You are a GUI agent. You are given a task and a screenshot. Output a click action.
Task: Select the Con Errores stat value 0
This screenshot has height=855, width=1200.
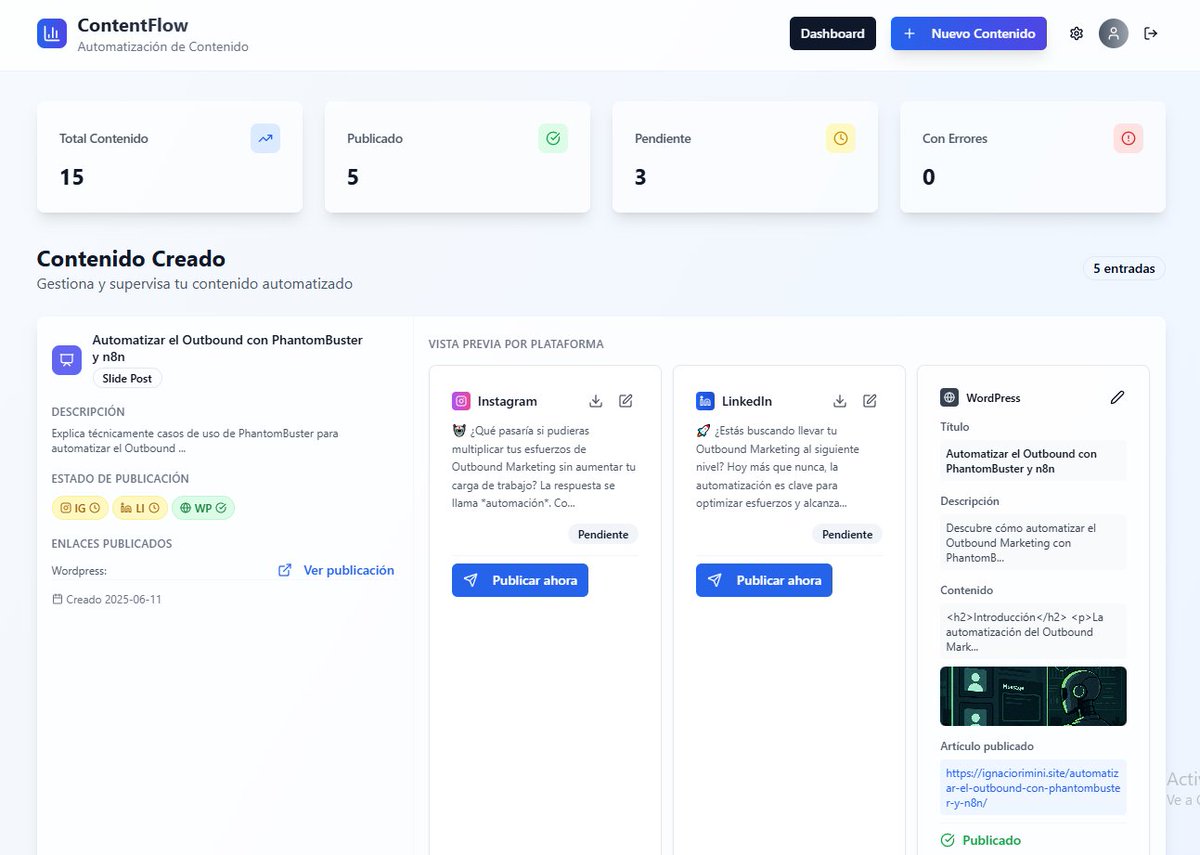929,177
